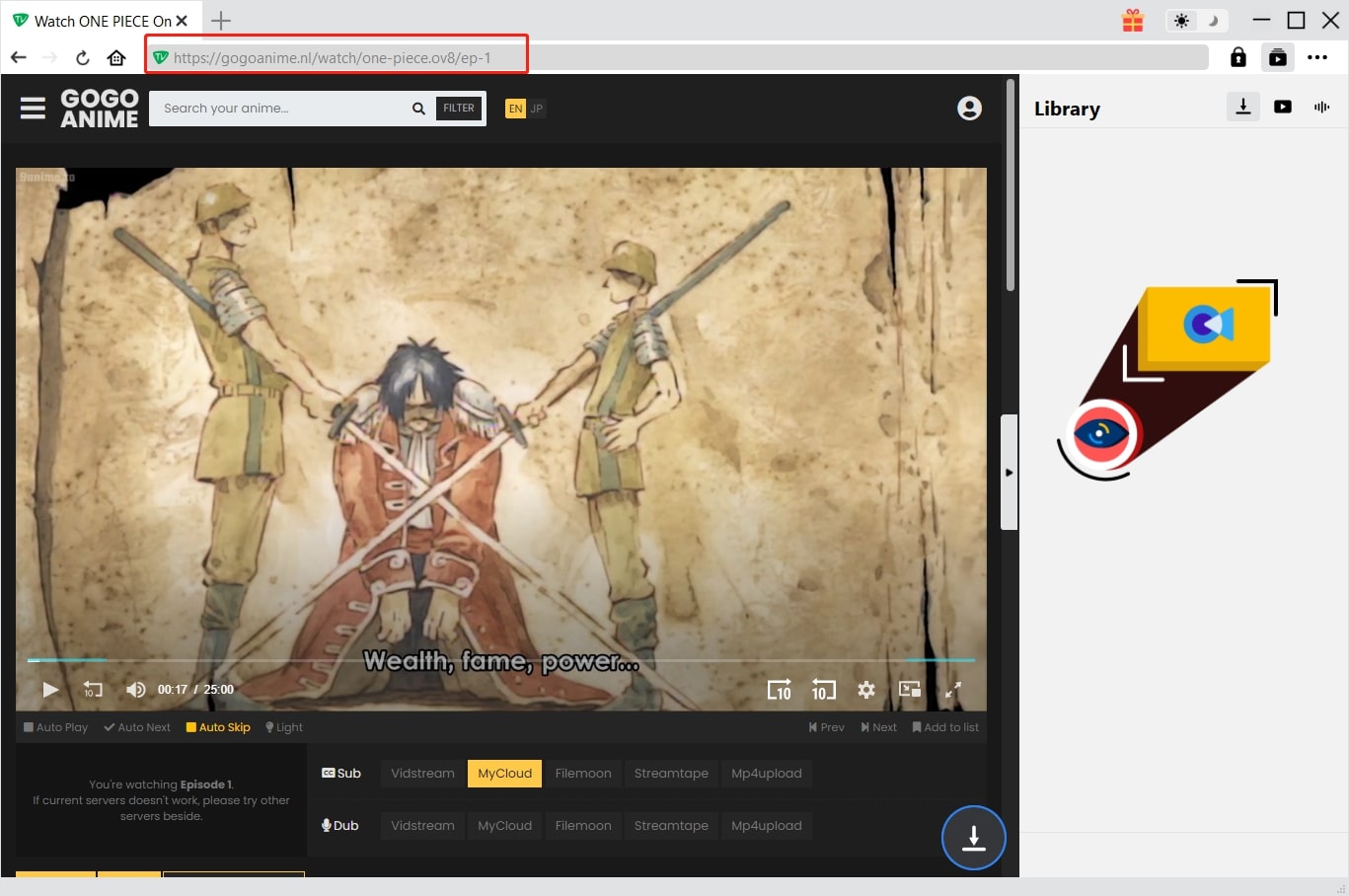
Task: Open the video library view icon
Action: pyautogui.click(x=1282, y=107)
